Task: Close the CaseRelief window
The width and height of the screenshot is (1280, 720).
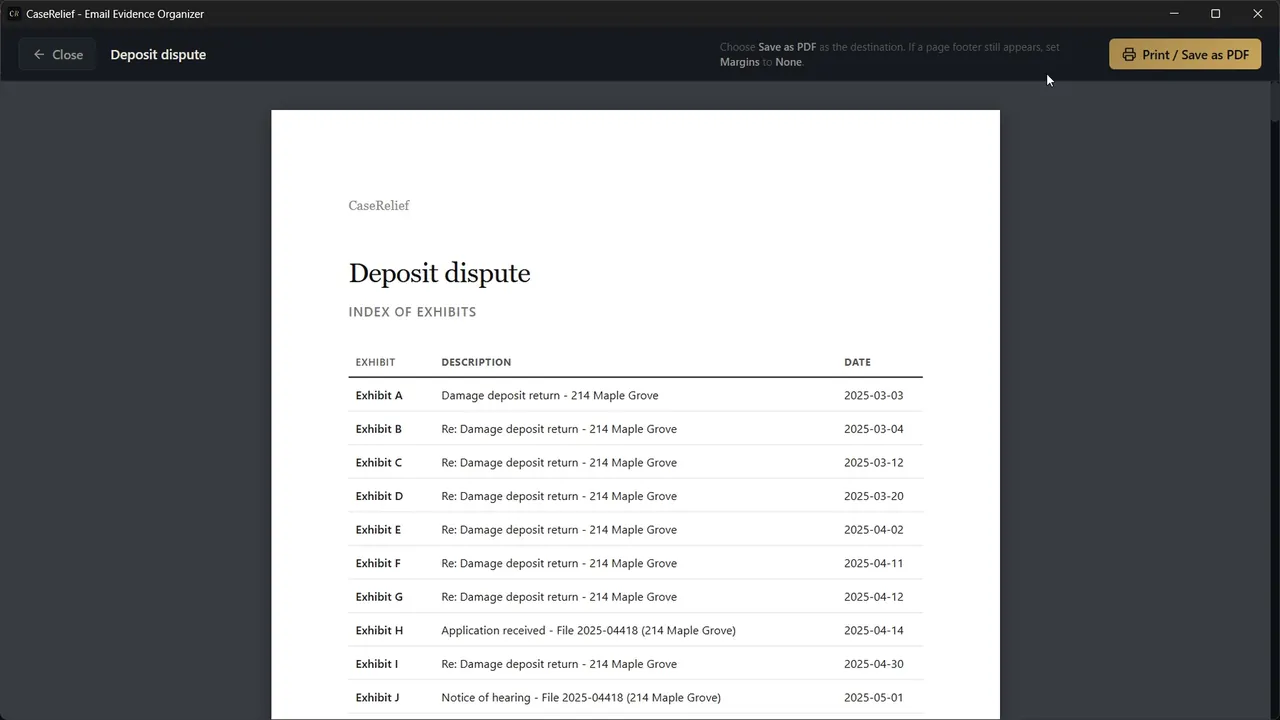Action: point(1258,14)
